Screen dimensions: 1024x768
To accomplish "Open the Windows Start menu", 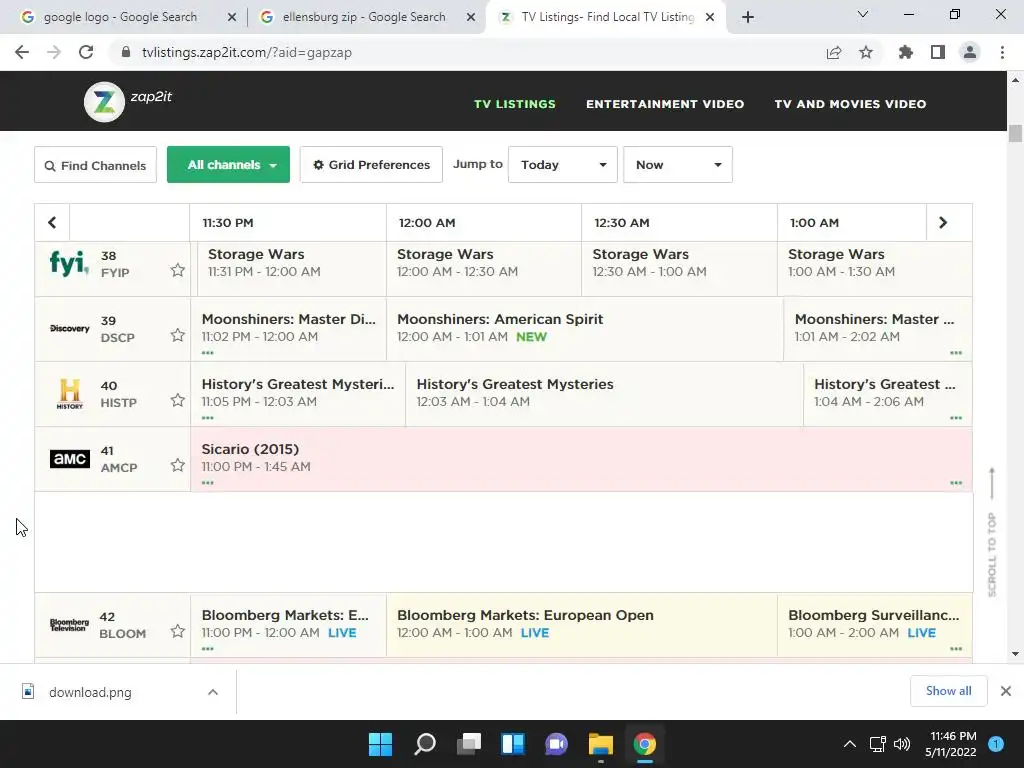I will (x=381, y=744).
